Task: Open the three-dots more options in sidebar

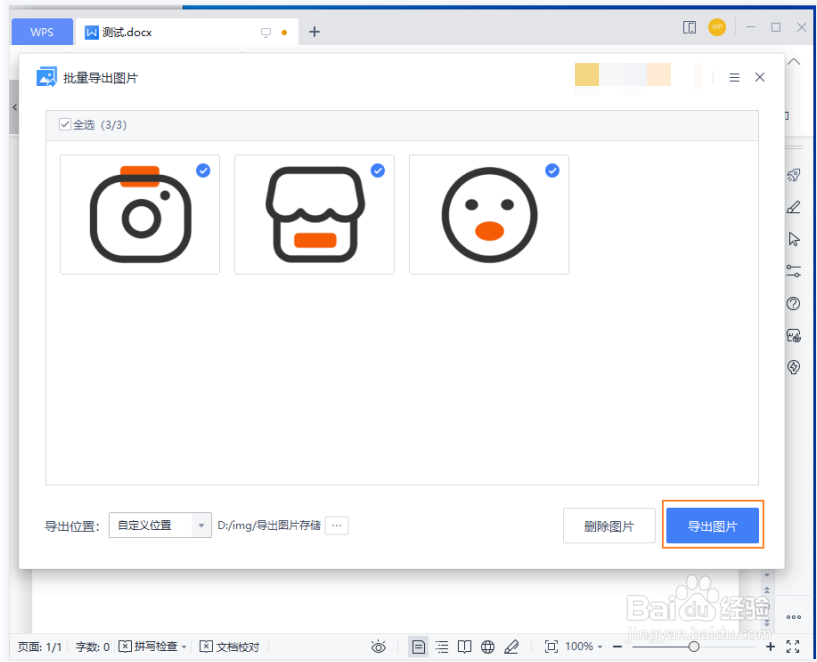Action: click(x=794, y=617)
